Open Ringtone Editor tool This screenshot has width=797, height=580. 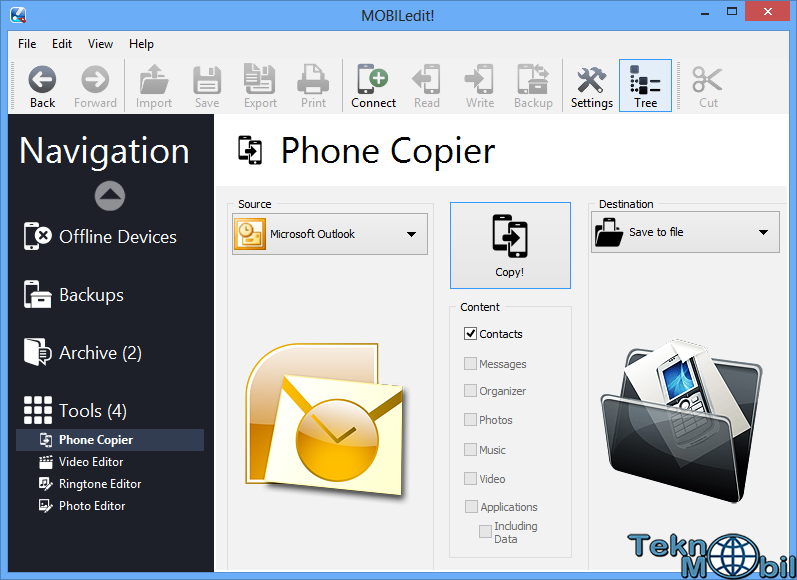click(90, 483)
